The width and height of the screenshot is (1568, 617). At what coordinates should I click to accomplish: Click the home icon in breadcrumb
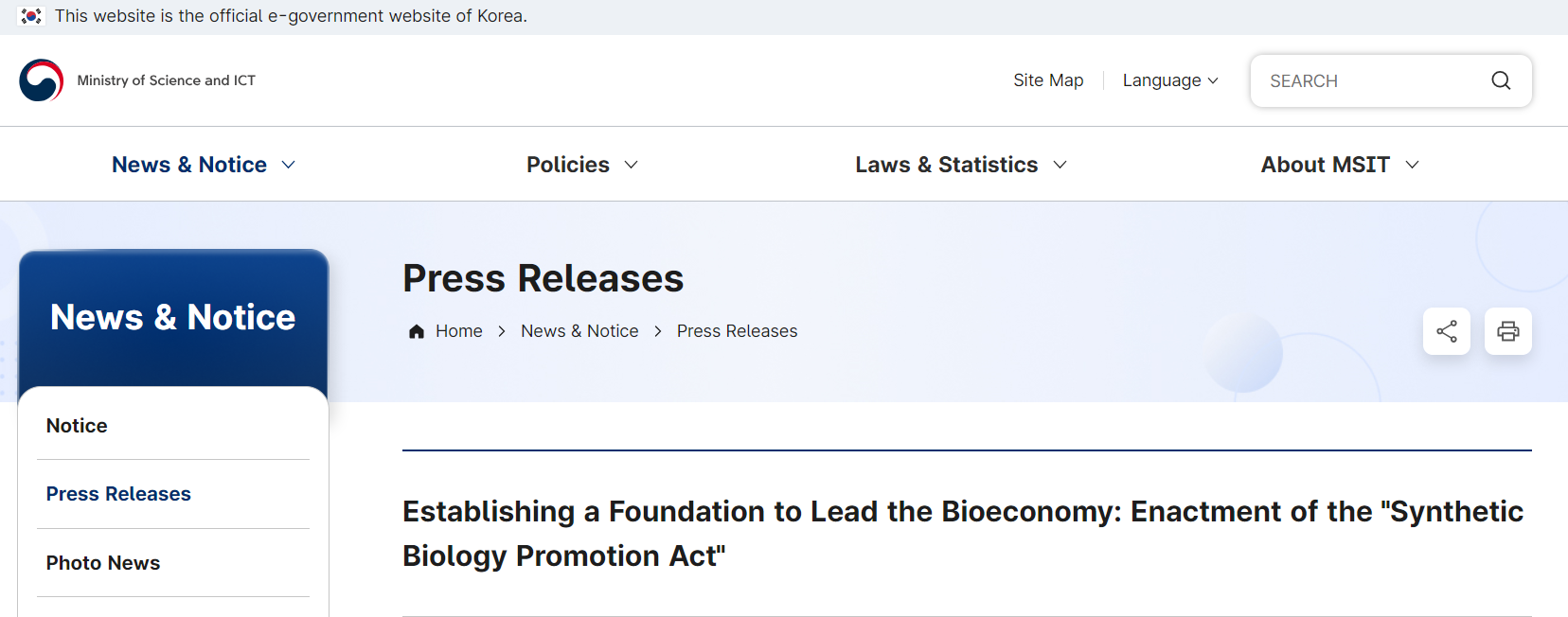pos(416,331)
